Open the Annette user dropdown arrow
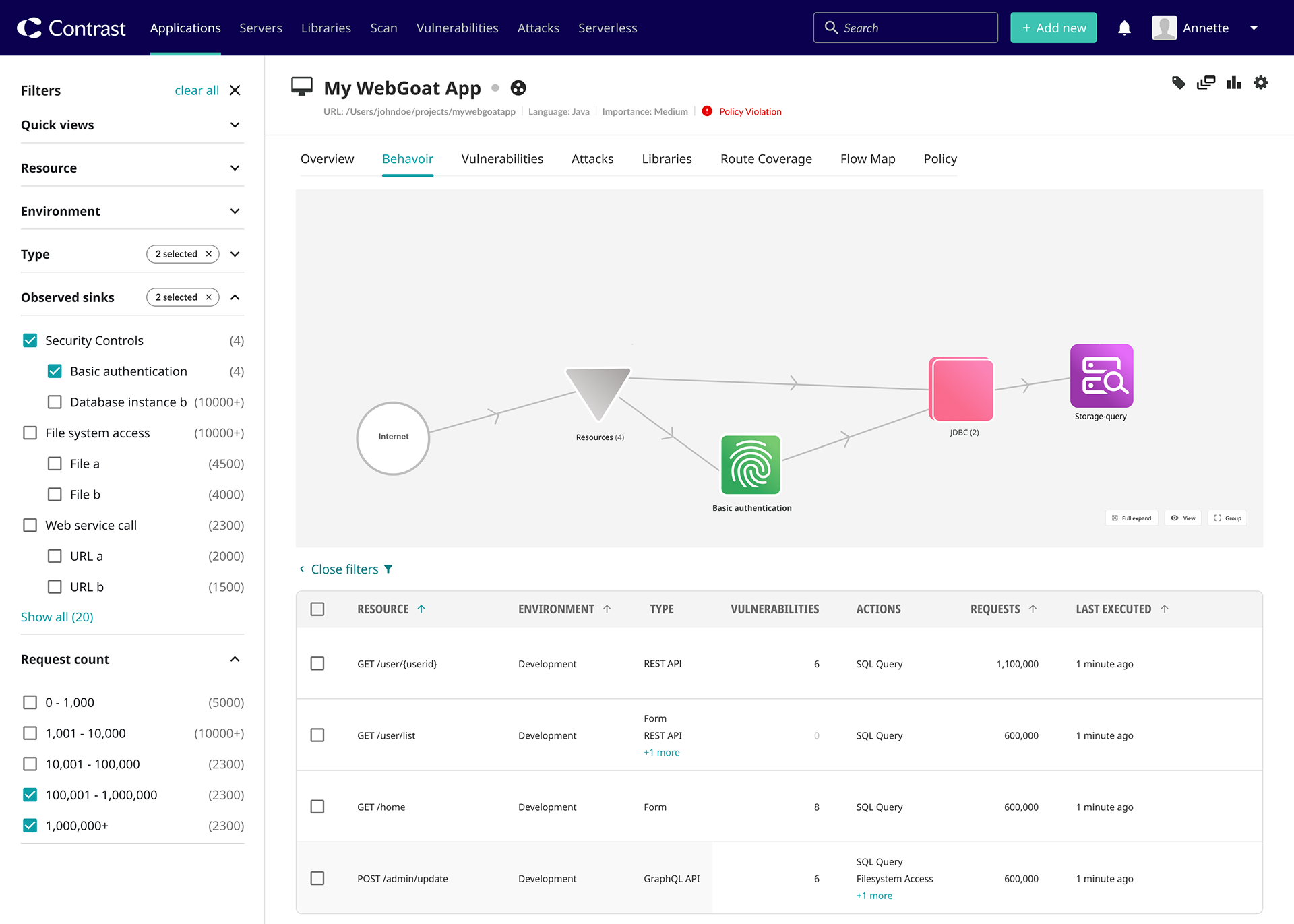 pos(1254,28)
